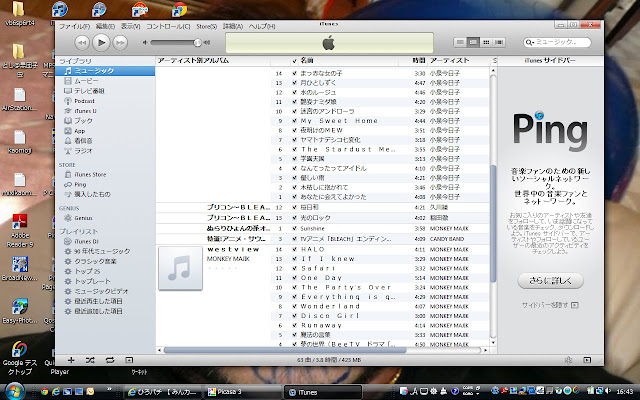The image size is (640, 400).
Task: Open the 表示(V) menu
Action: click(130, 26)
